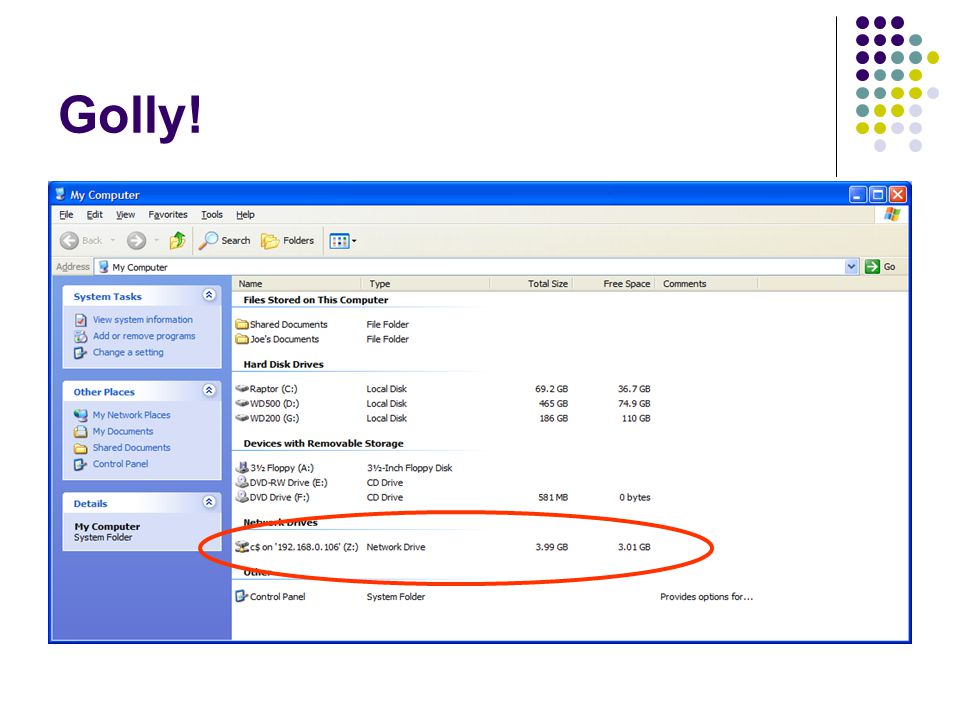Image resolution: width=960 pixels, height=720 pixels.
Task: Open the Help menu
Action: 245,214
